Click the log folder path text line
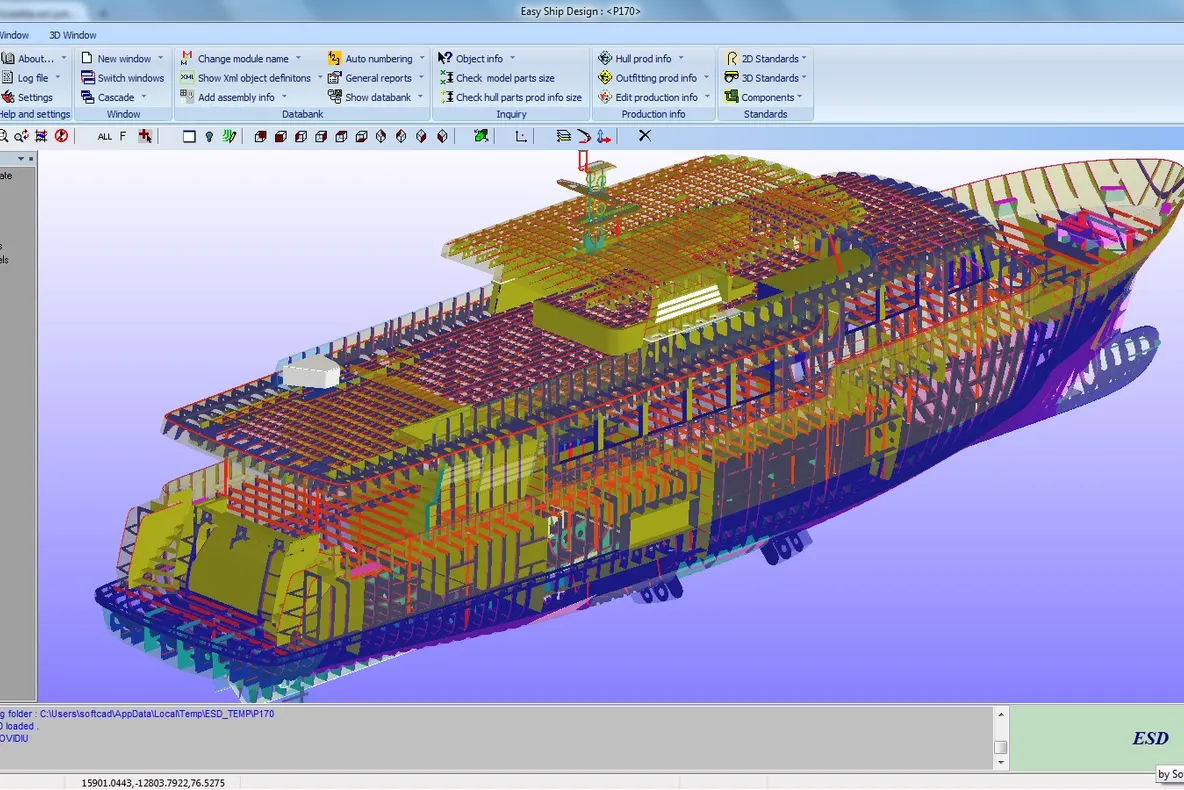The height and width of the screenshot is (790, 1184). pos(137,714)
